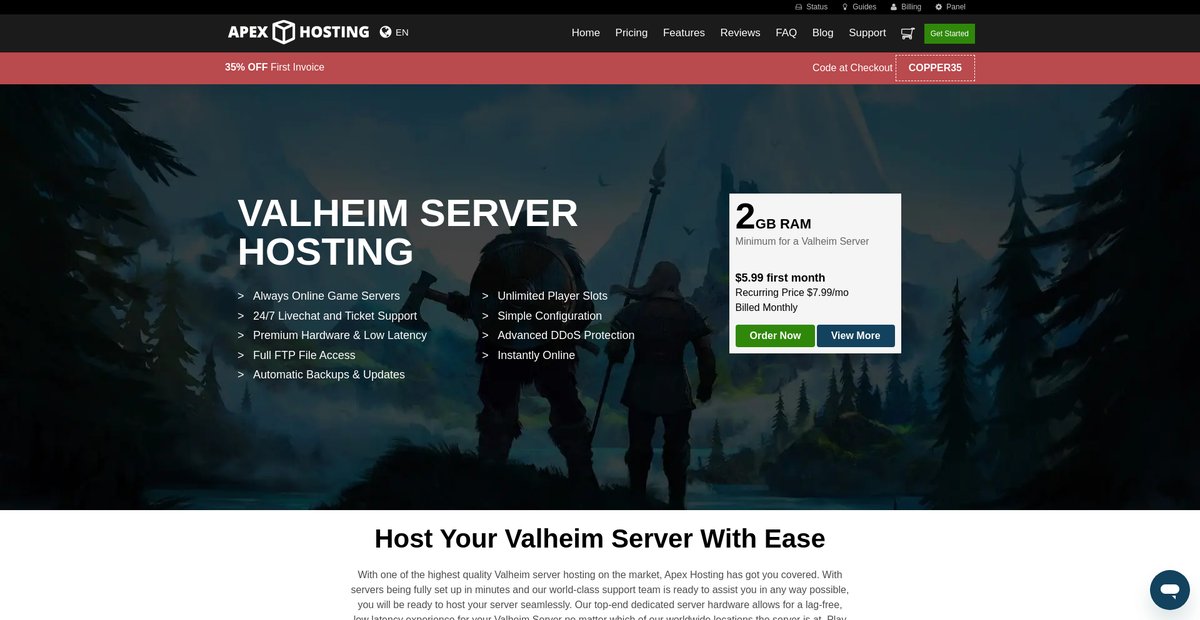
Task: Go to the Panel link
Action: pos(950,7)
